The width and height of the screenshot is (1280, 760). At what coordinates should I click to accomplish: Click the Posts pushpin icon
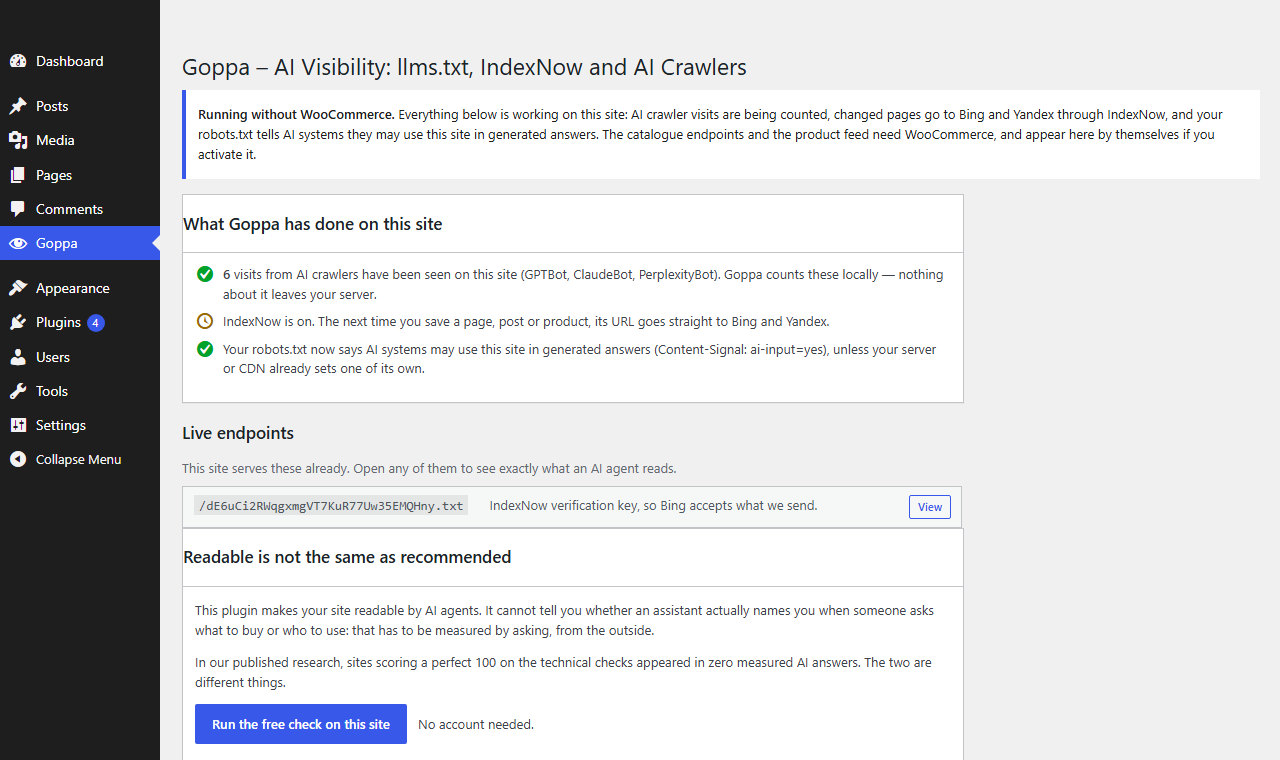click(18, 106)
